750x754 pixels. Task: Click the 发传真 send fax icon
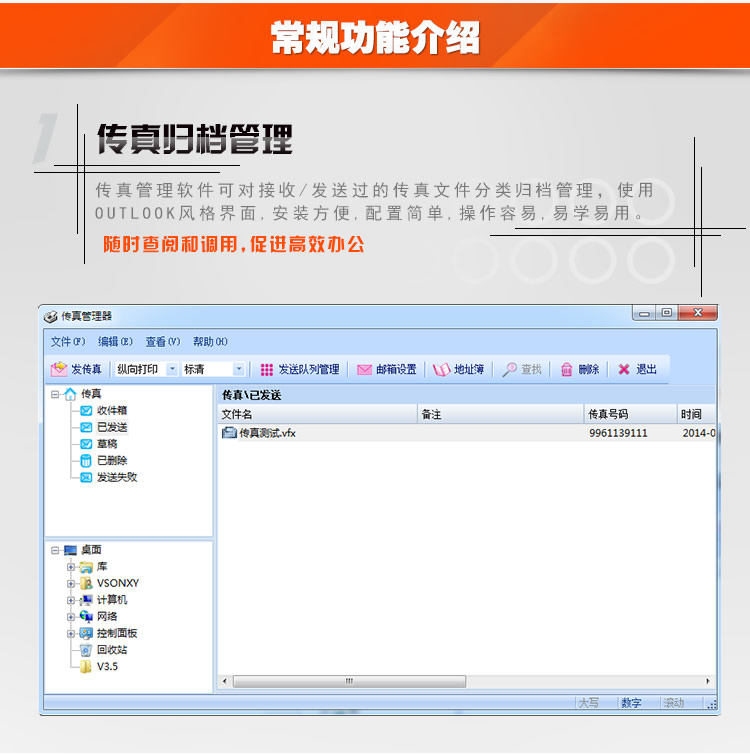pos(59,369)
